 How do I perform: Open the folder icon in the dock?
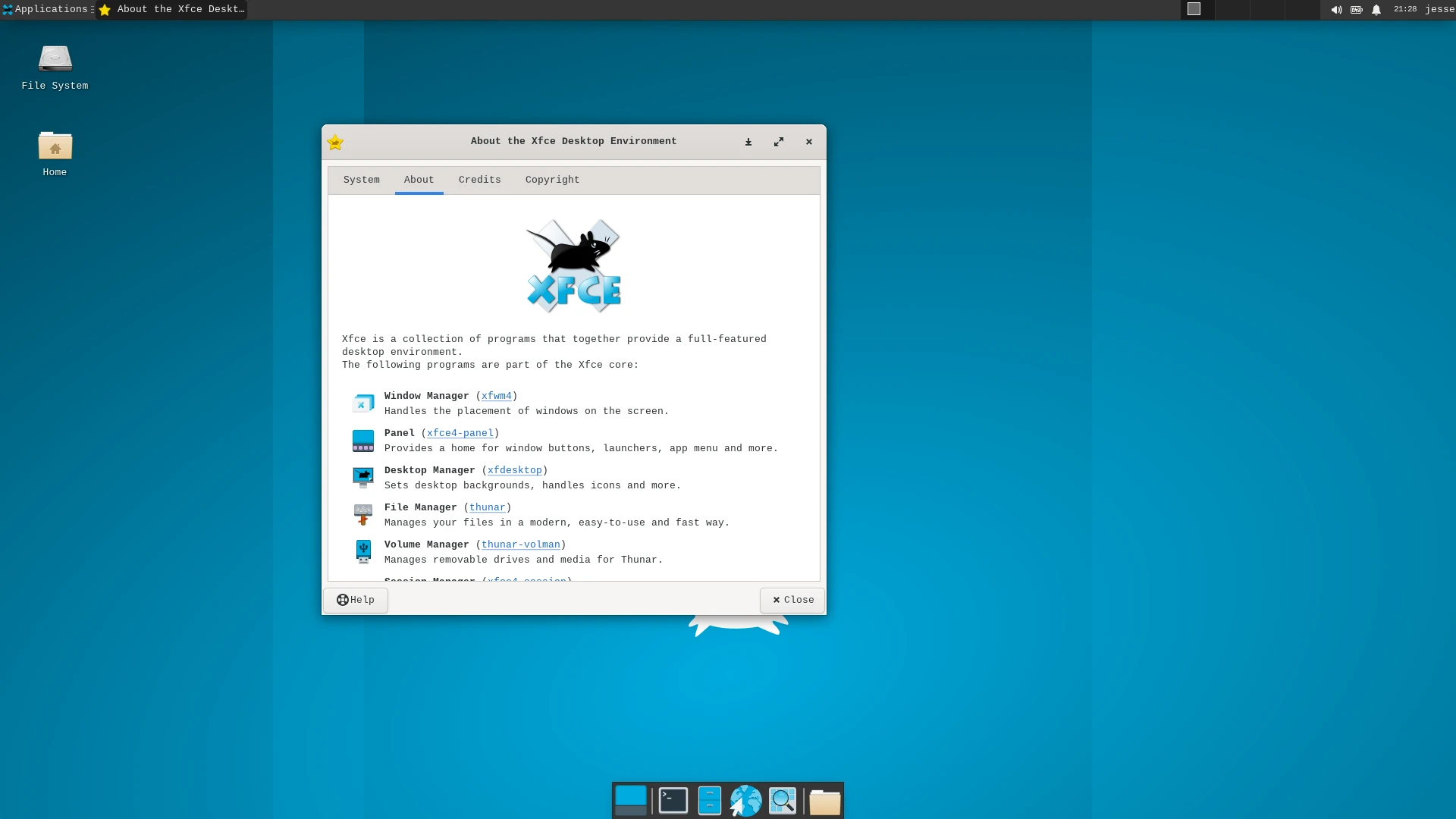tap(824, 800)
